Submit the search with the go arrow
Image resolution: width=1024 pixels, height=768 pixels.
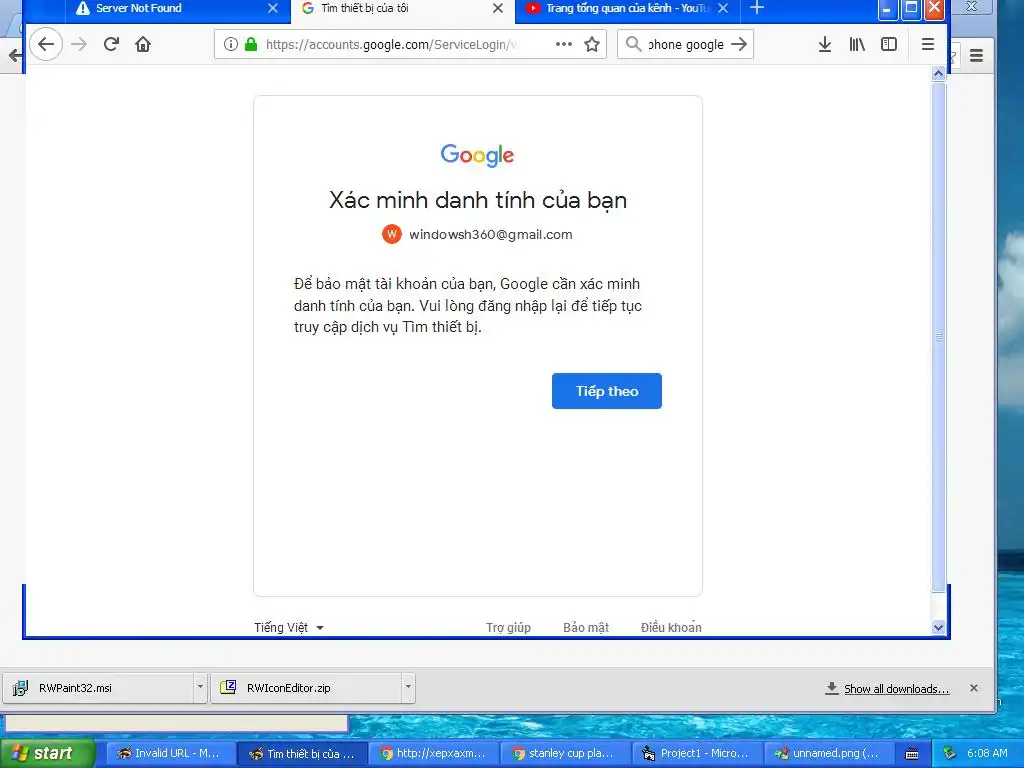click(x=739, y=44)
